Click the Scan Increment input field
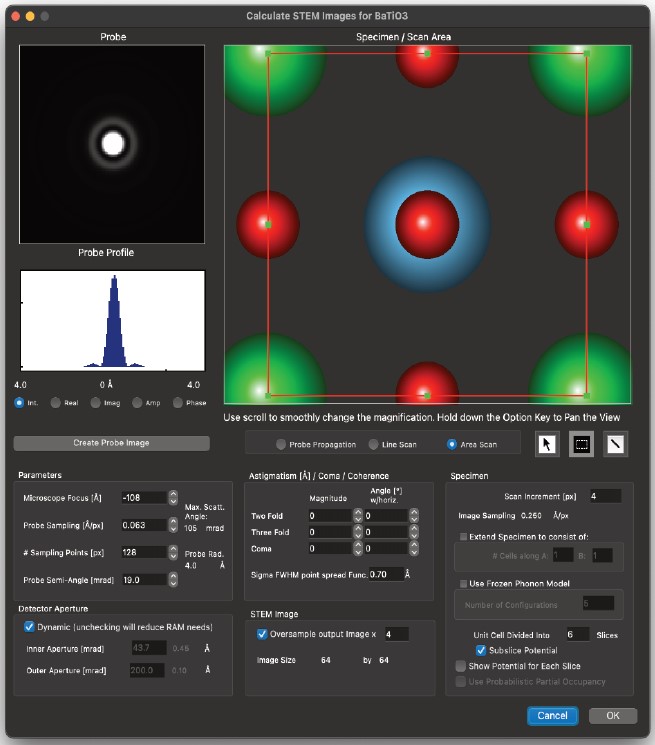This screenshot has height=745, width=655. tap(605, 495)
